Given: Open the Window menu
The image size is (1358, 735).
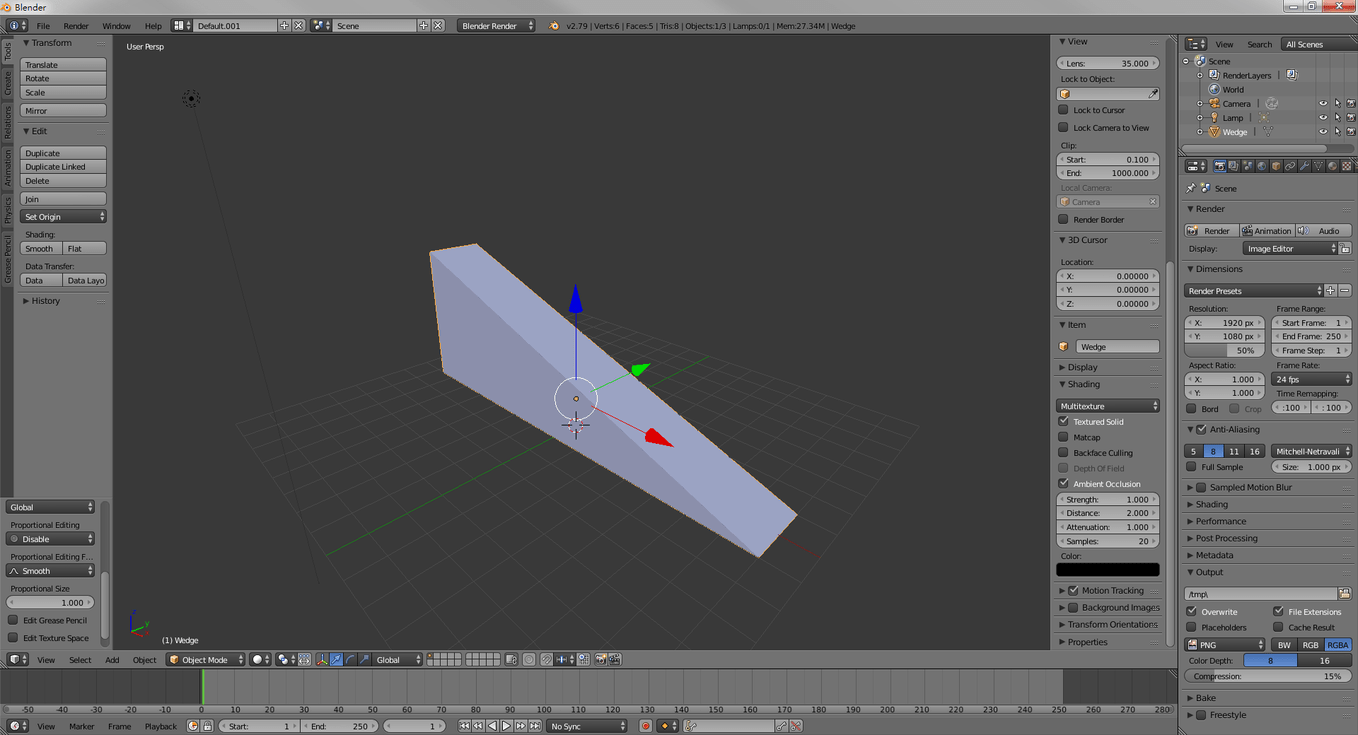Looking at the screenshot, I should coord(116,26).
